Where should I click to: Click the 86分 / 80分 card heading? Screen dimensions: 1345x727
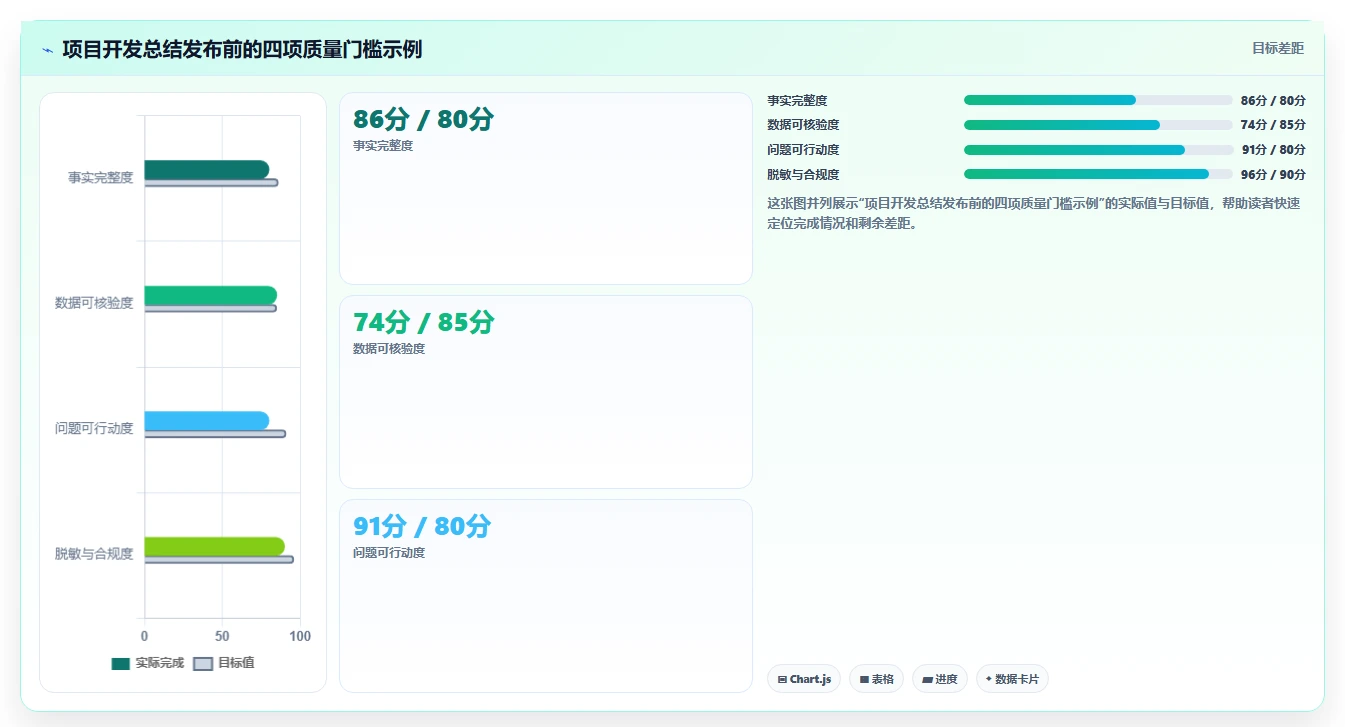pyautogui.click(x=424, y=120)
